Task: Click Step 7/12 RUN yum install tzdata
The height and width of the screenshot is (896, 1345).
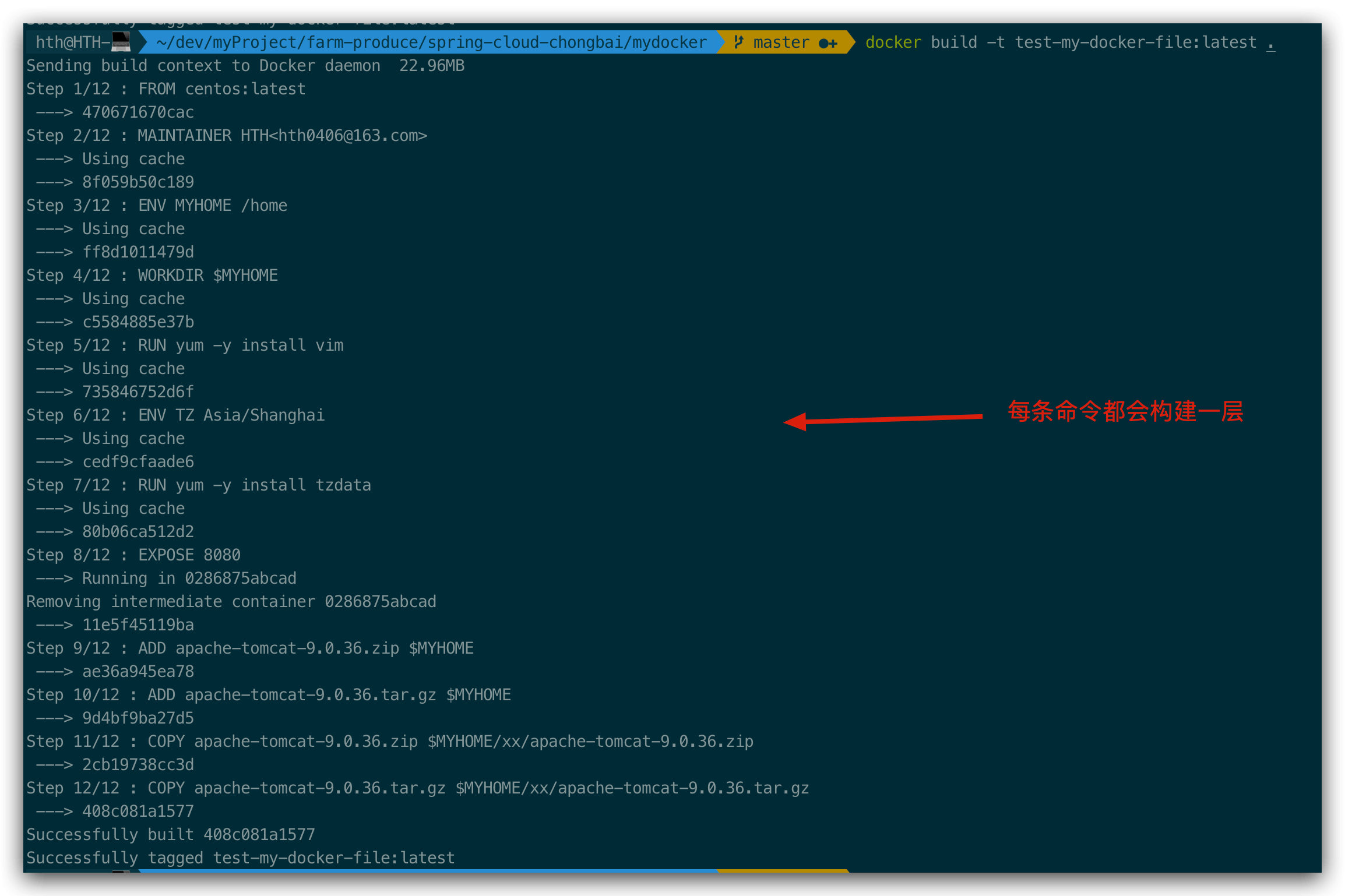Action: [x=199, y=485]
